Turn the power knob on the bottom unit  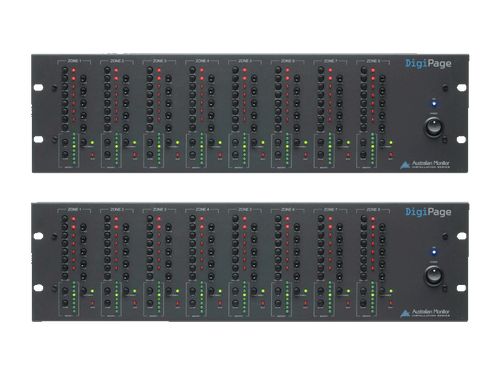point(434,276)
